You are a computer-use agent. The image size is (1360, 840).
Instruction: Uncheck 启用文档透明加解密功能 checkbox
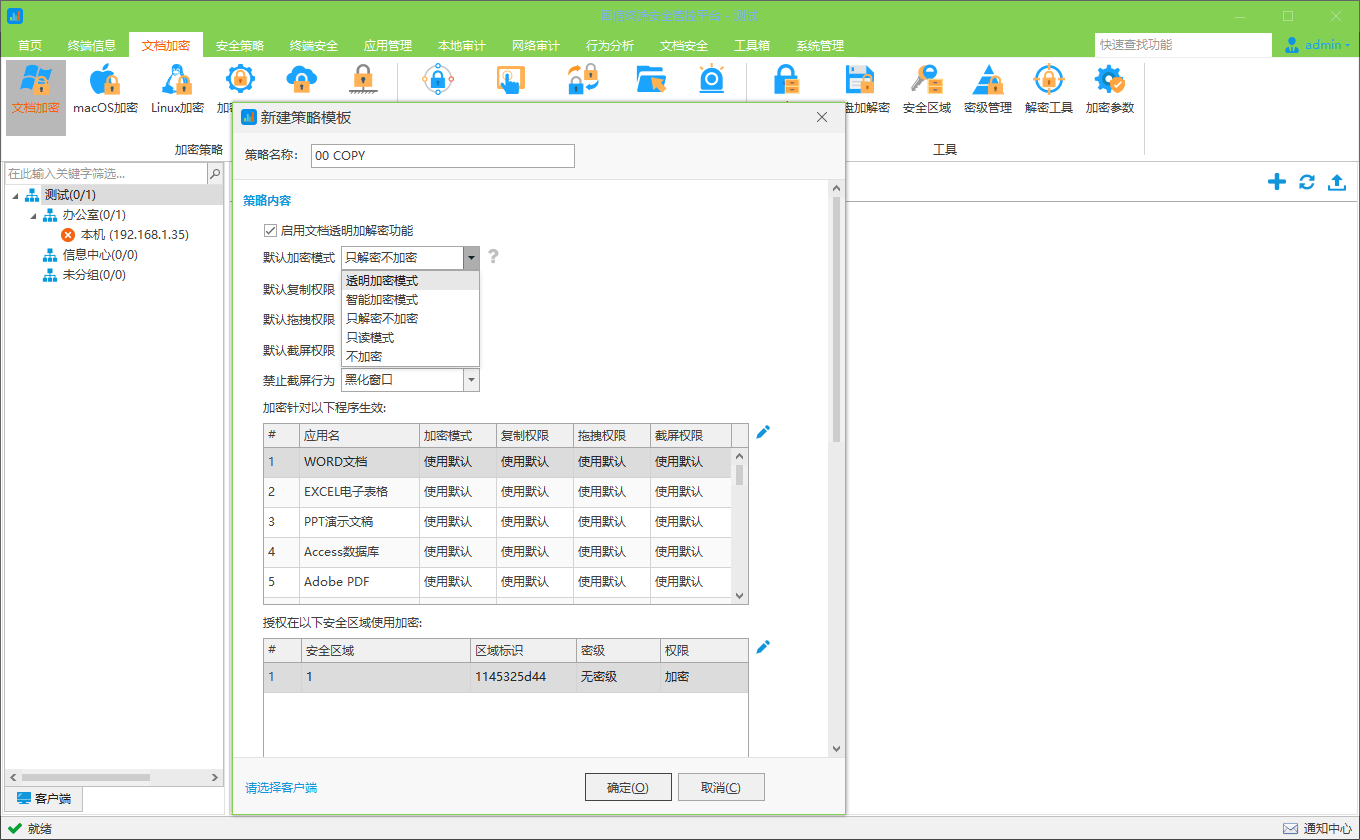tap(270, 231)
